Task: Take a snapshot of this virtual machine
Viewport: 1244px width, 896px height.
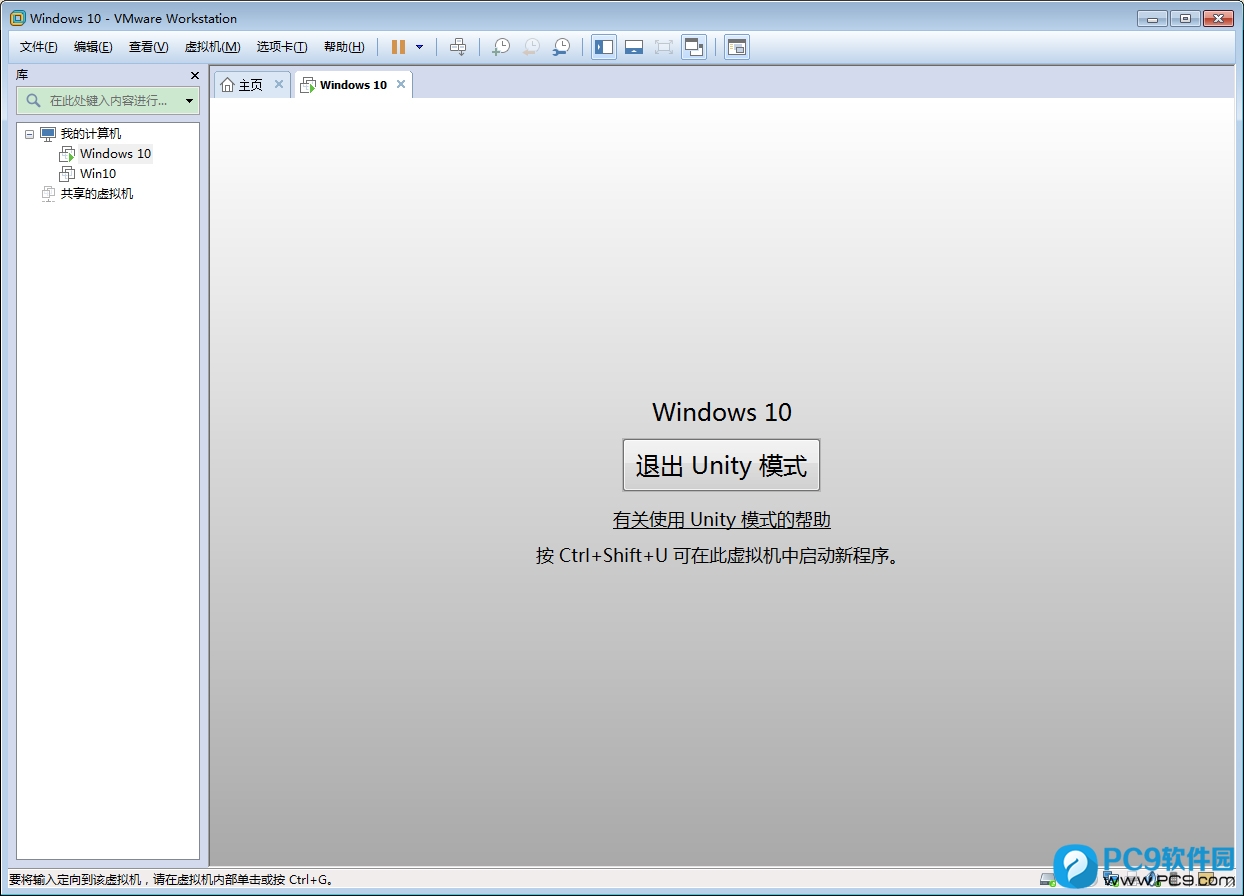Action: tap(501, 47)
